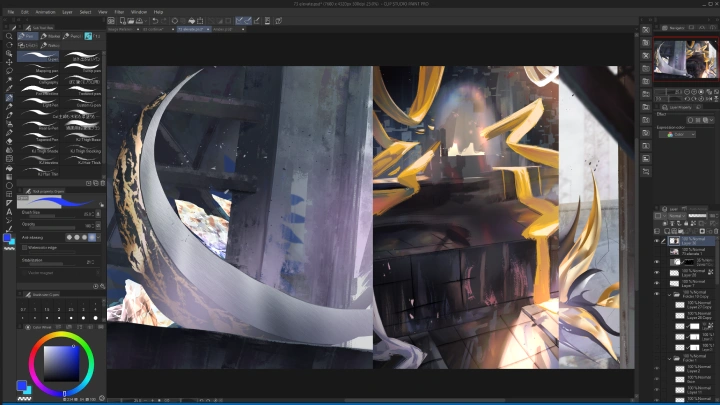The width and height of the screenshot is (720, 405).
Task: Select the Zoom magnifier tool
Action: click(9, 36)
